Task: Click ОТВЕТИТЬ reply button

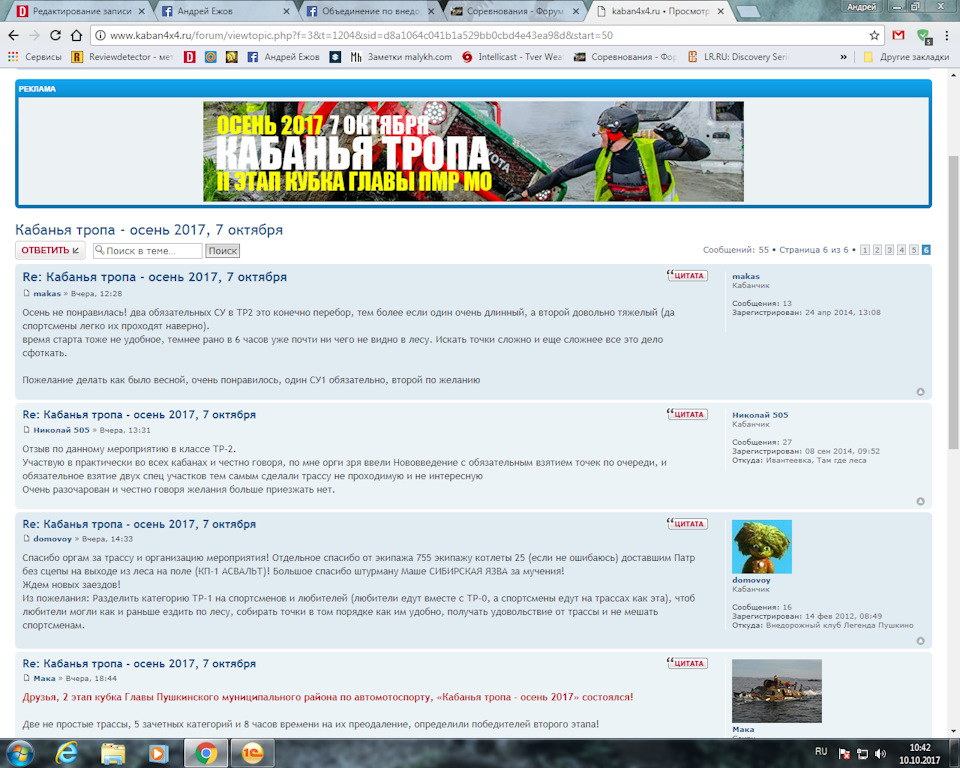Action: point(50,250)
